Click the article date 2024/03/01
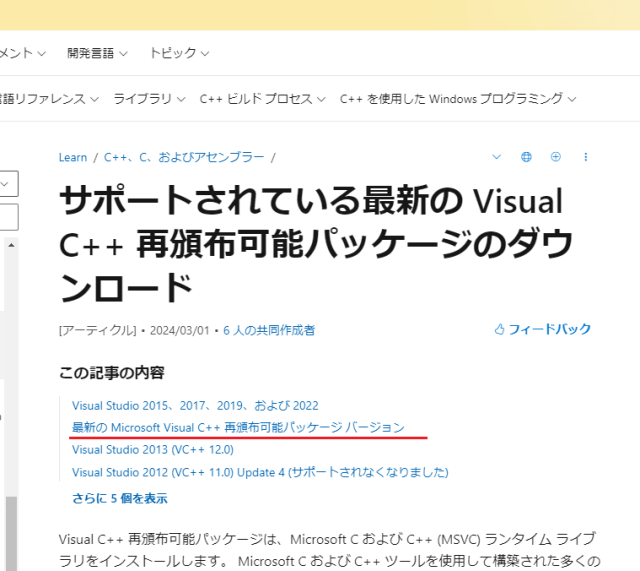 179,330
